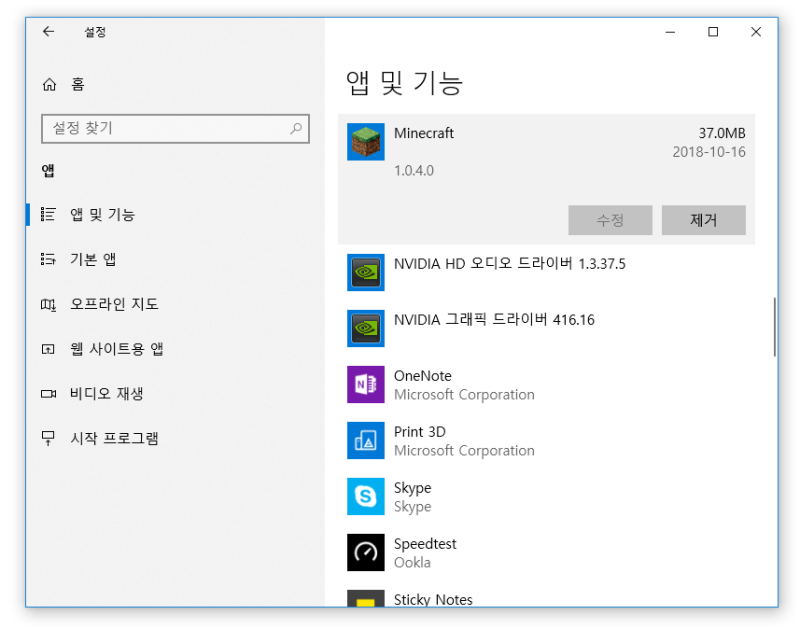
Task: Click the Print 3D app icon
Action: (366, 441)
